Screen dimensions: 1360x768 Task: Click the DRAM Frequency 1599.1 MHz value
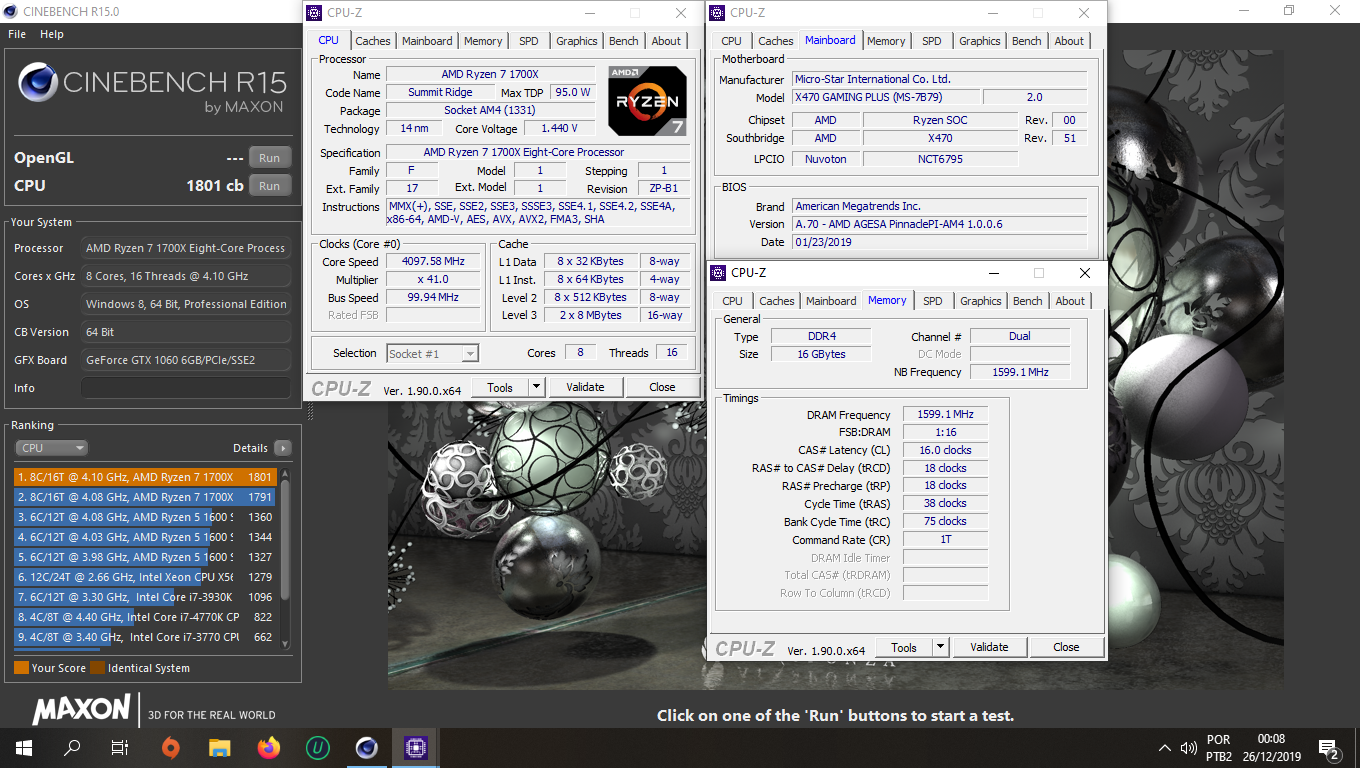pyautogui.click(x=945, y=414)
